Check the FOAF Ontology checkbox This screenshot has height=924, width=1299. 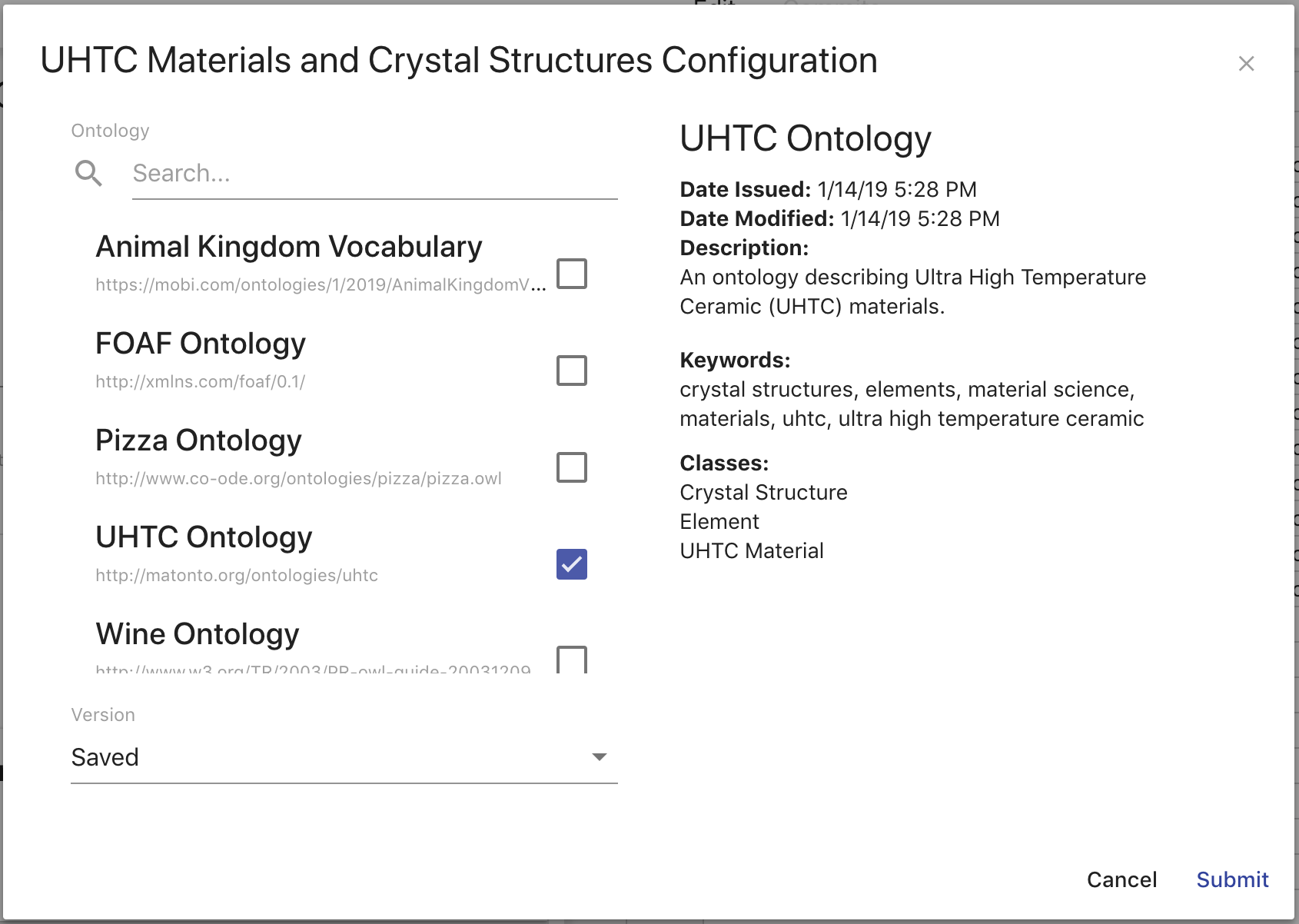(570, 372)
